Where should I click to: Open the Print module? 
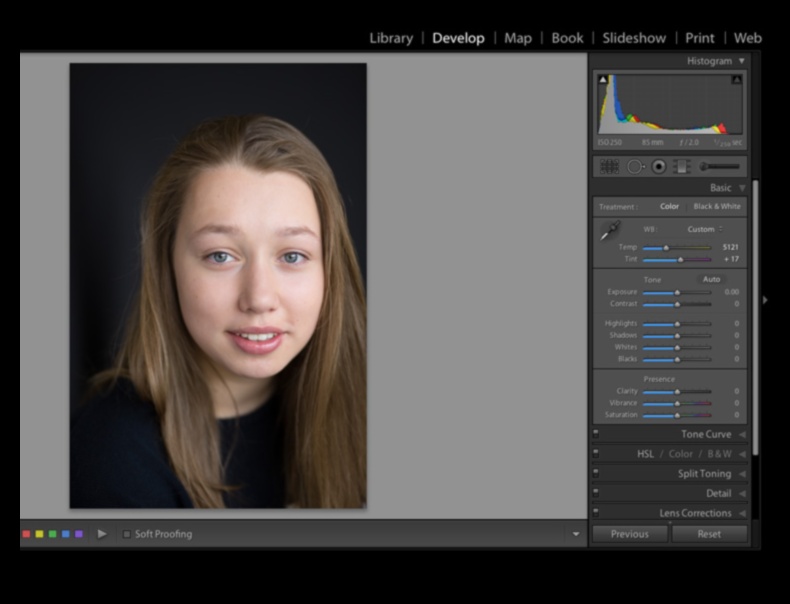coord(700,38)
